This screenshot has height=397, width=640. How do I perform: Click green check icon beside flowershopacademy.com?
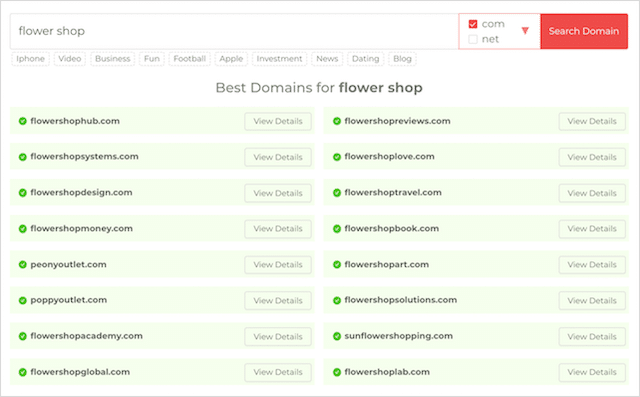click(22, 336)
